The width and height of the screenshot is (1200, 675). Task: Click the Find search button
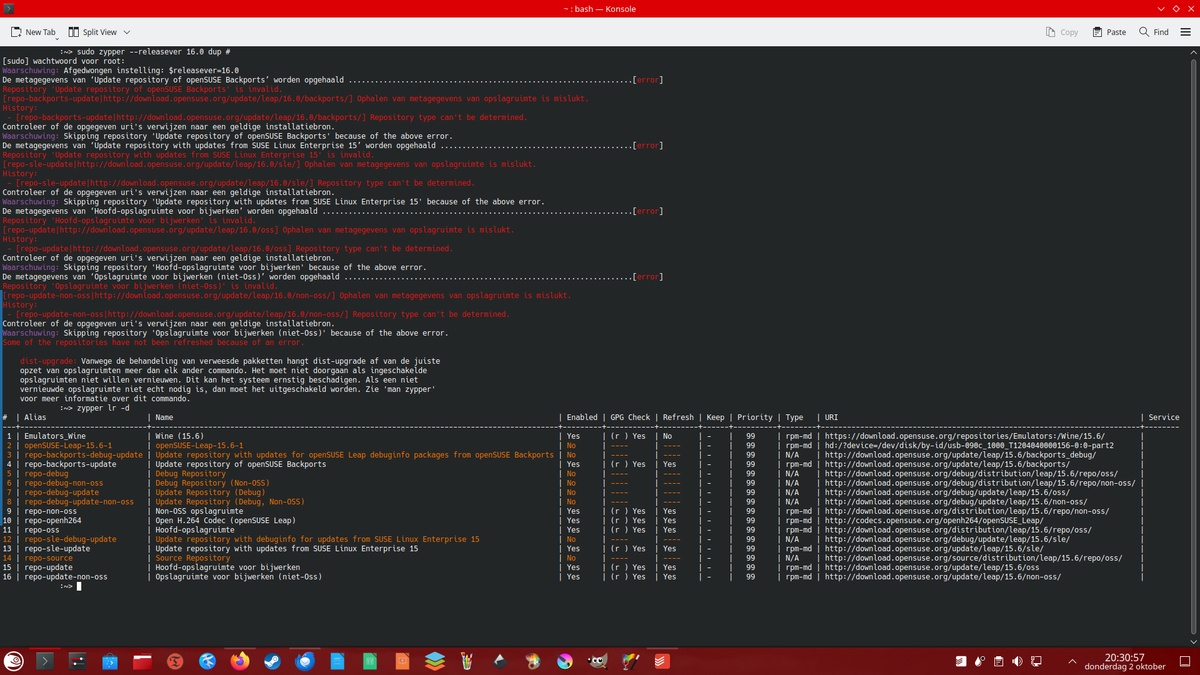coord(1153,32)
